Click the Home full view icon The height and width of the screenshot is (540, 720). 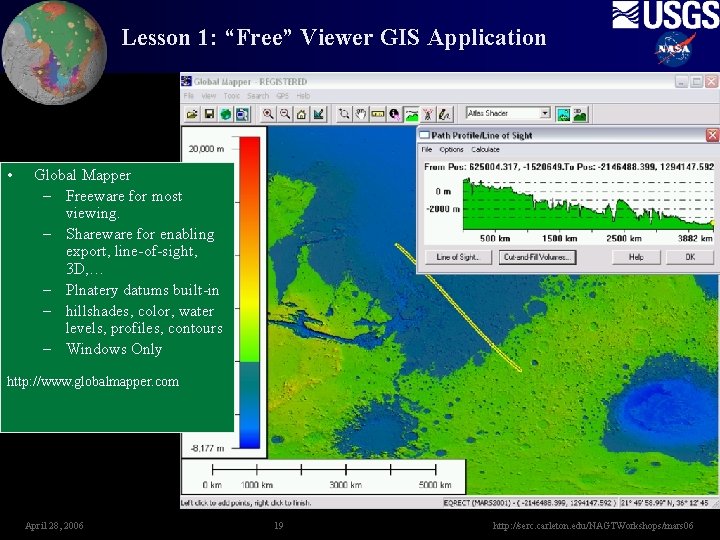[x=301, y=114]
